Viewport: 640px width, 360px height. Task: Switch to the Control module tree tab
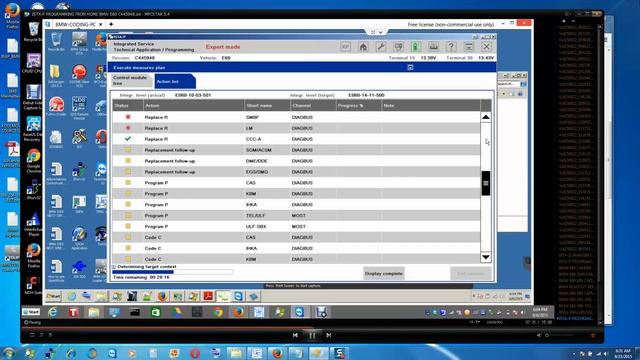click(131, 80)
